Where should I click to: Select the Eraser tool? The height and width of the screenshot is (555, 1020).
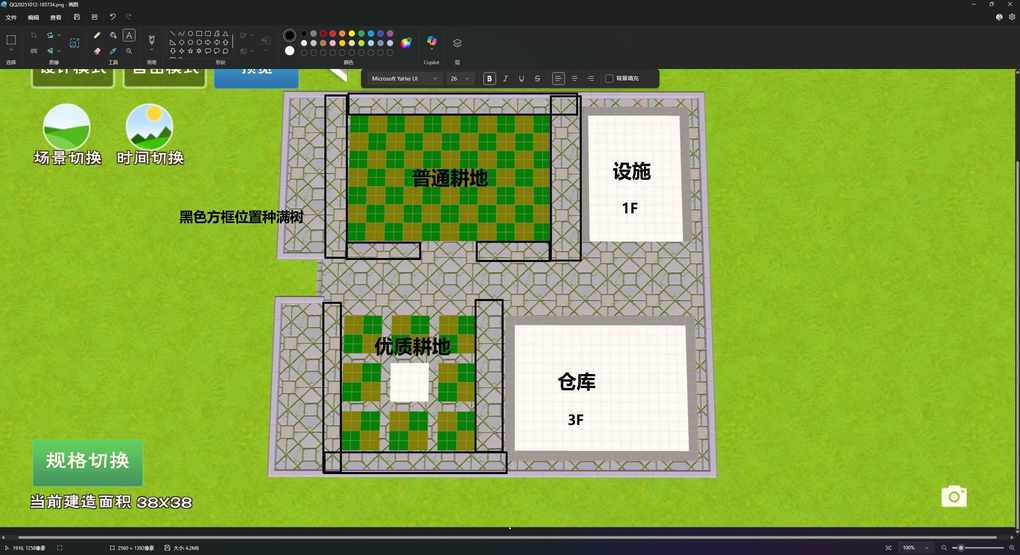tap(97, 50)
